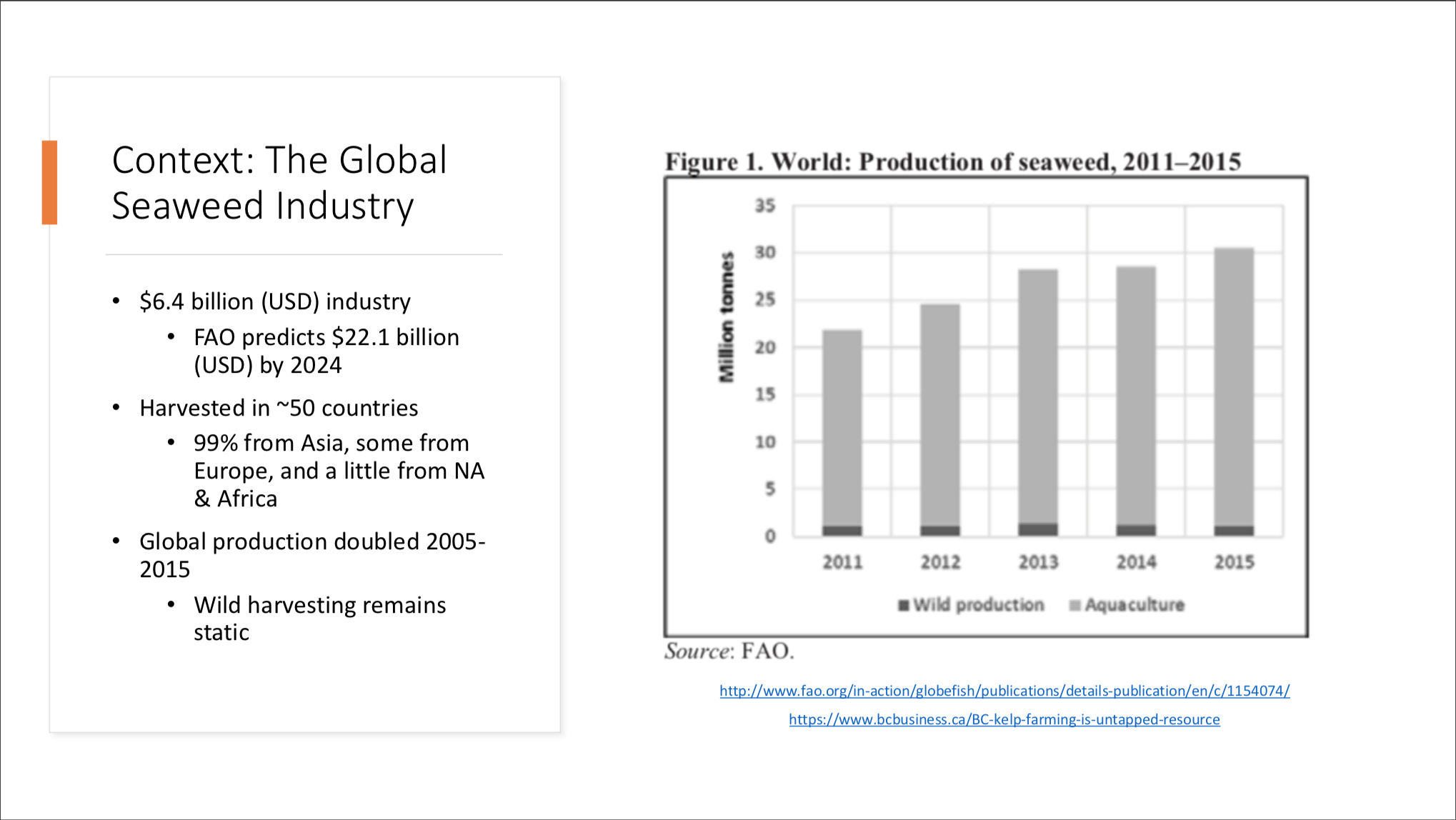
Task: Click the 'Million tonnes' axis label
Action: click(727, 317)
